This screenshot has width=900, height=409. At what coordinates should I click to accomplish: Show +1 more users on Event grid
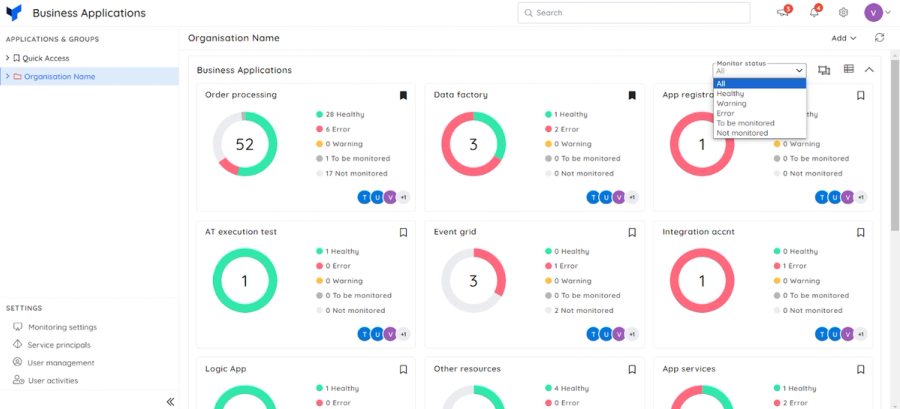coord(632,334)
